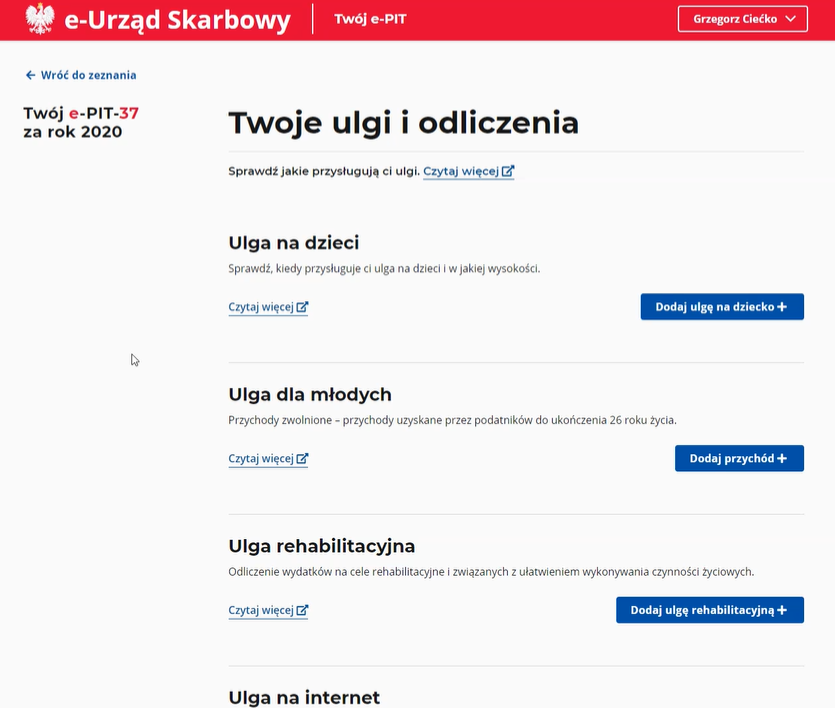
Task: Return via Wróć do zeznania link
Action: 88,75
